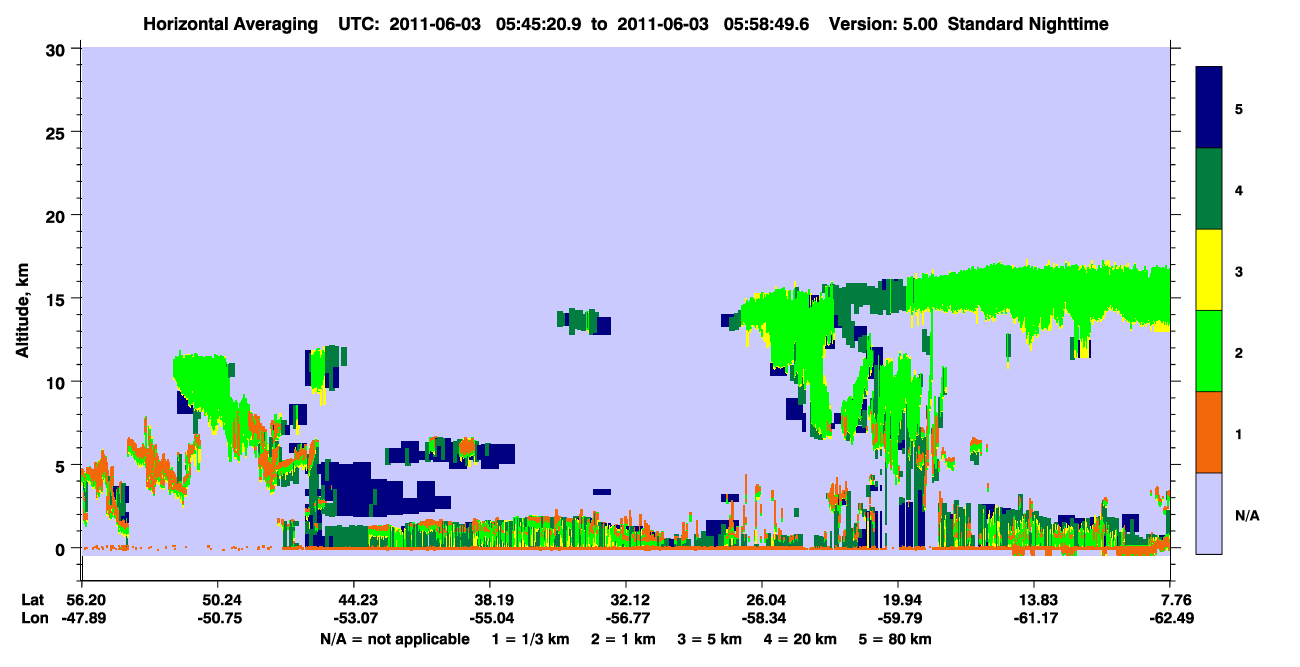Click the longitude value -55.04
The width and height of the screenshot is (1300, 667).
pyautogui.click(x=490, y=618)
